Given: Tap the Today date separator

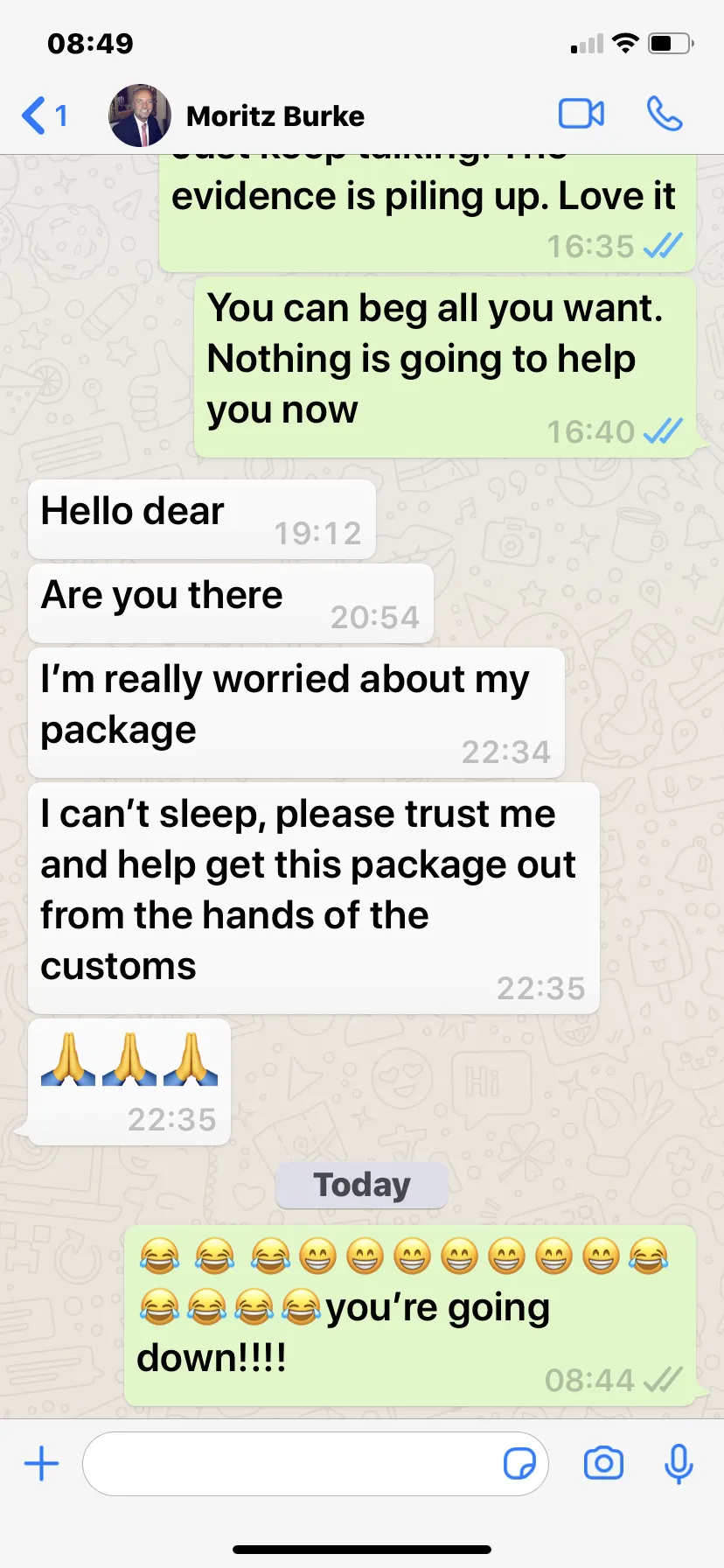Looking at the screenshot, I should coord(362,1186).
